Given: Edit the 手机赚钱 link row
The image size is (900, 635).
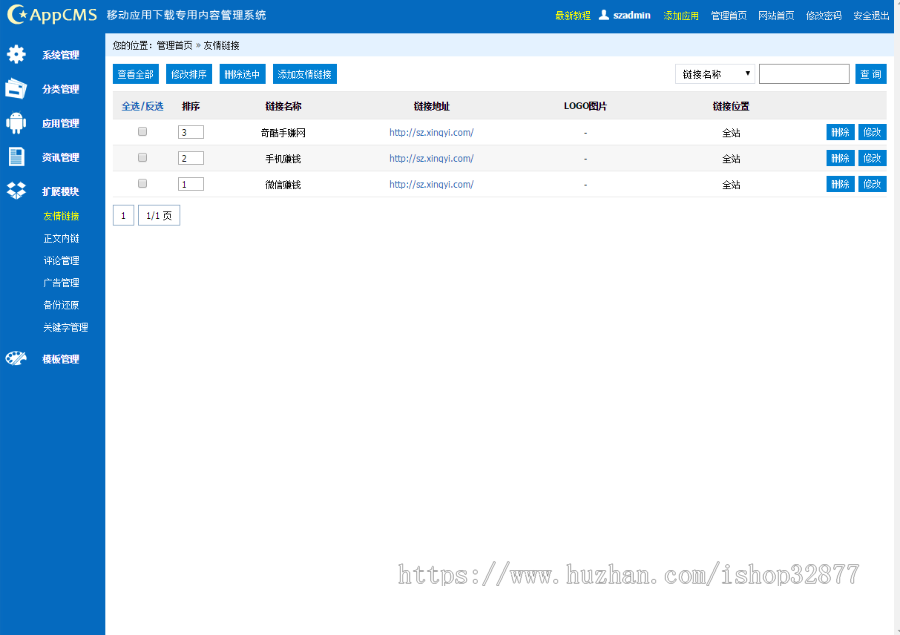Looking at the screenshot, I should (872, 158).
